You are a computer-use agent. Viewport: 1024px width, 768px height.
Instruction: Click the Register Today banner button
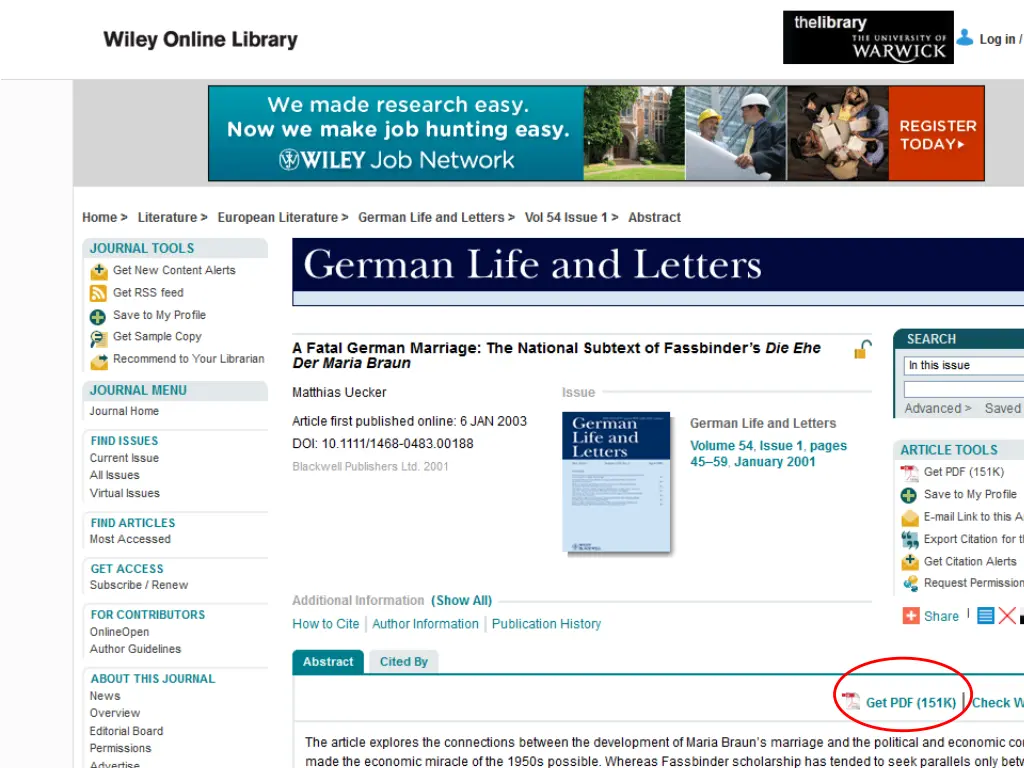pyautogui.click(x=936, y=134)
